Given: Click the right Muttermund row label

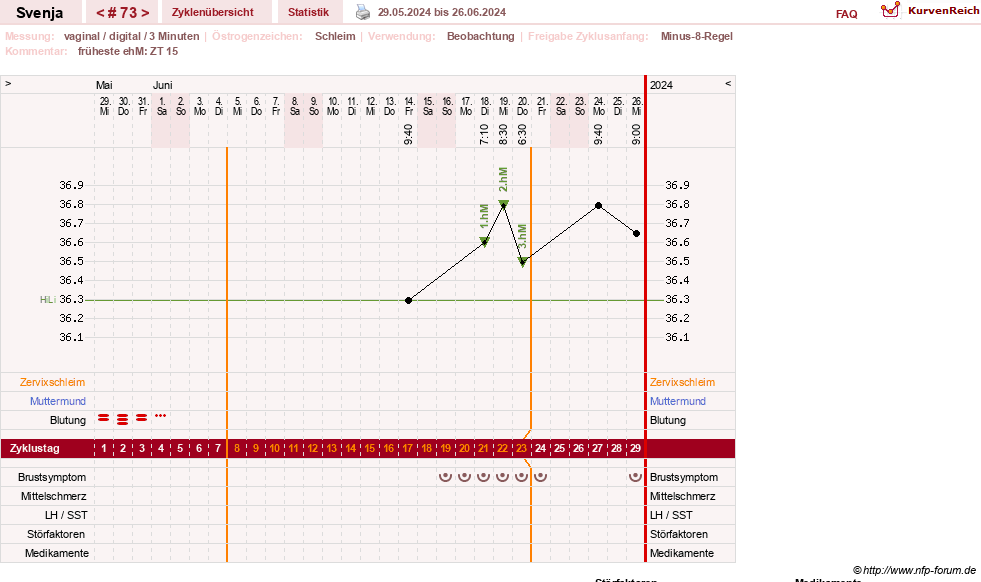Looking at the screenshot, I should [678, 401].
